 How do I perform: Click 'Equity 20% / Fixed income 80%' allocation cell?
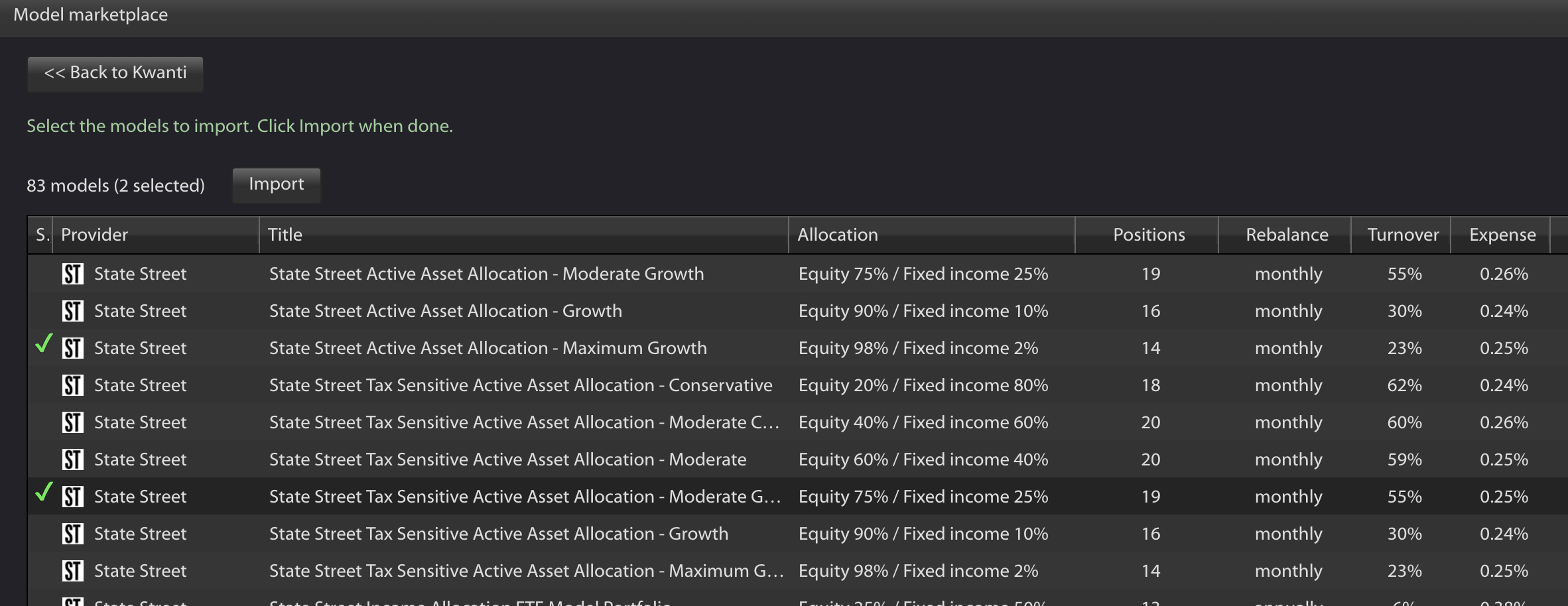pos(923,385)
